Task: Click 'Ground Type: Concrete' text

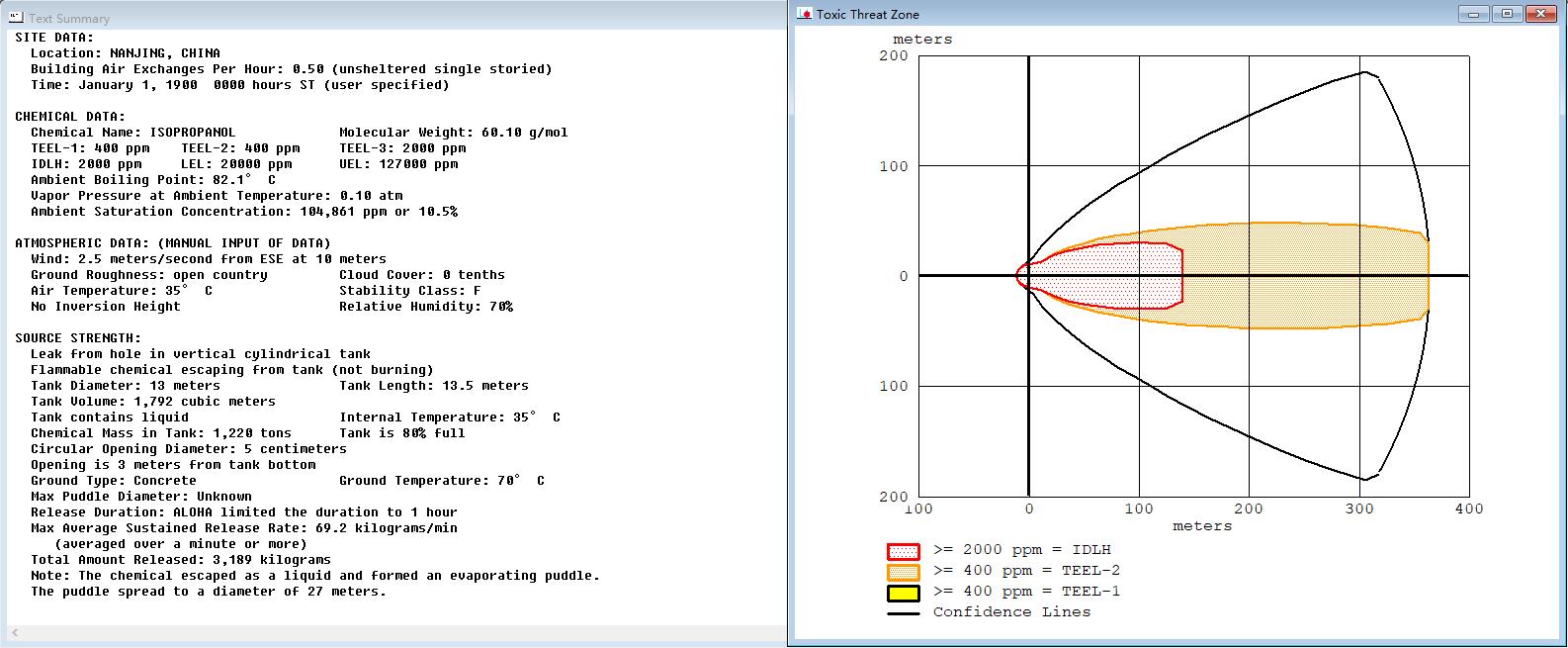Action: click(114, 481)
